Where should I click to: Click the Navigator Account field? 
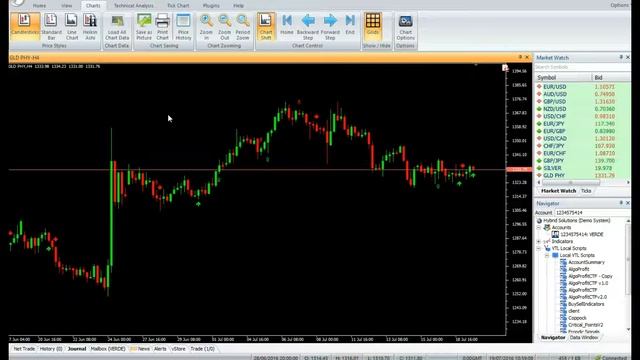(x=592, y=213)
